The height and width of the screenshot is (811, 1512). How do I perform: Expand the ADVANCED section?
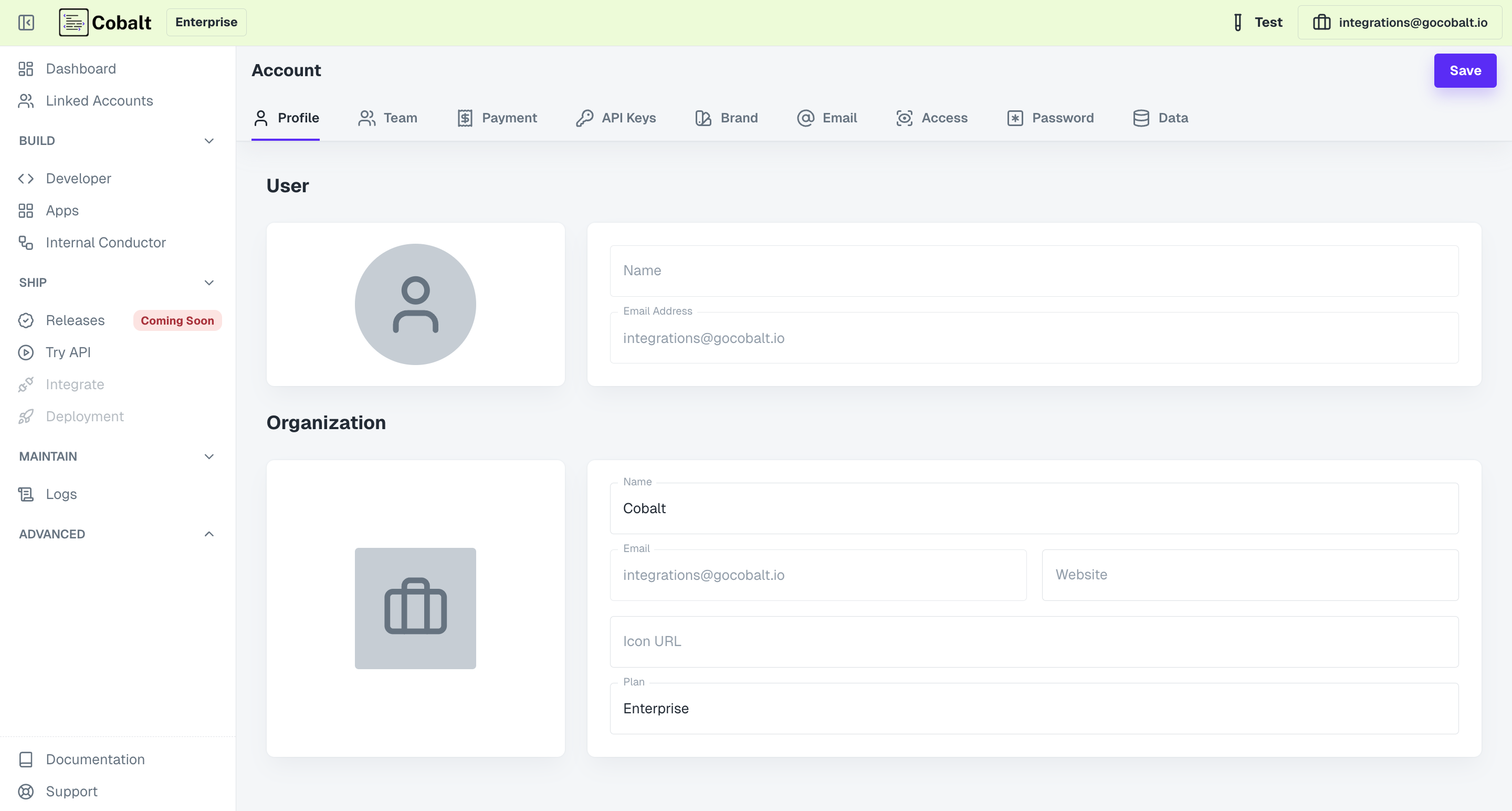(208, 534)
